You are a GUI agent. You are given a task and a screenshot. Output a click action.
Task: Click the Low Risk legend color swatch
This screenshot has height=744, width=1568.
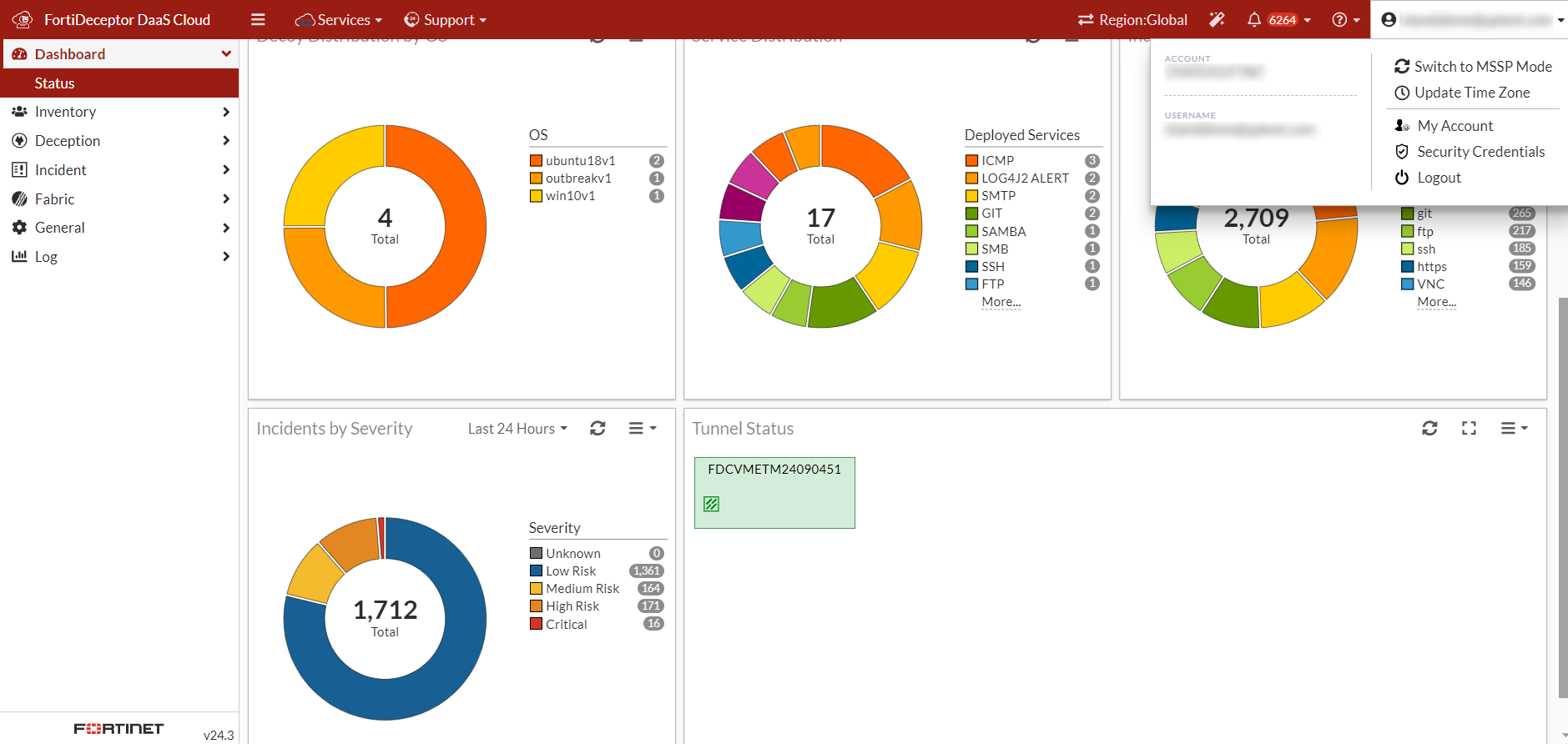pos(537,571)
